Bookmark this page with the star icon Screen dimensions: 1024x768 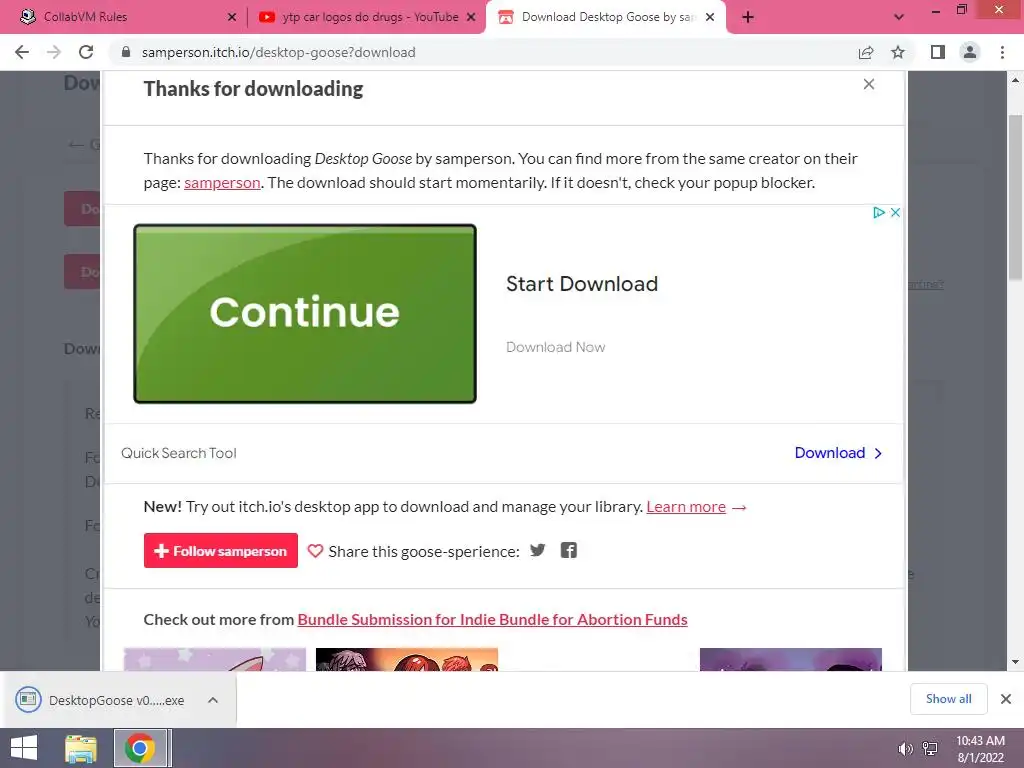(x=898, y=52)
